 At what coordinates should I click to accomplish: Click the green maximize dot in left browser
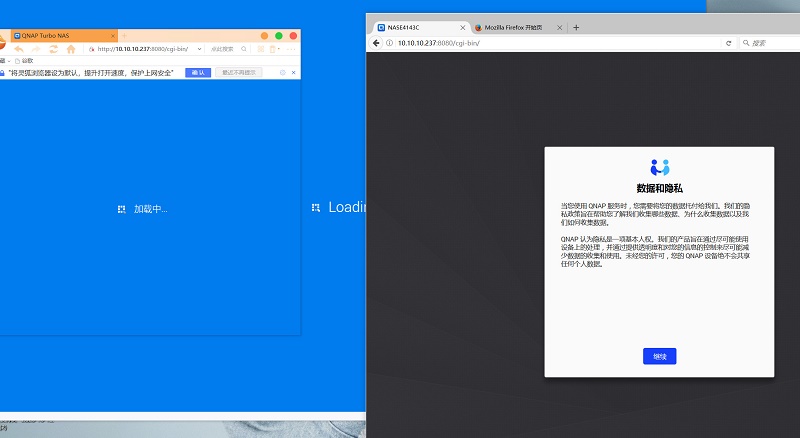279,35
